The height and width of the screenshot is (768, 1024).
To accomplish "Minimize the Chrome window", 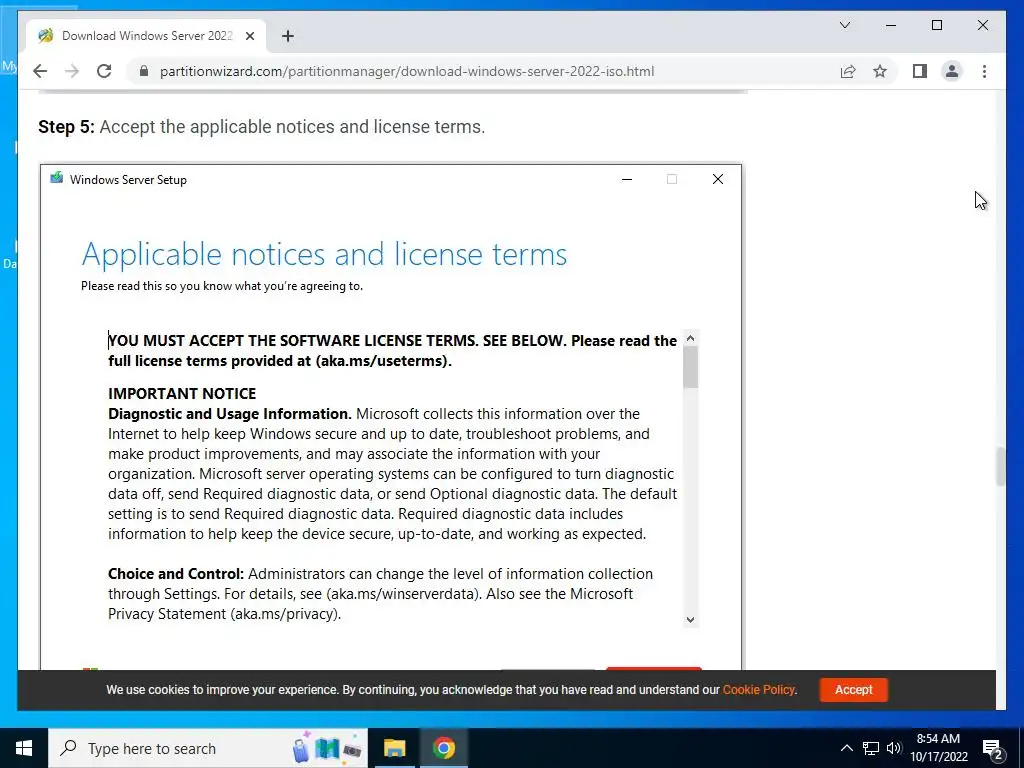I will (891, 25).
